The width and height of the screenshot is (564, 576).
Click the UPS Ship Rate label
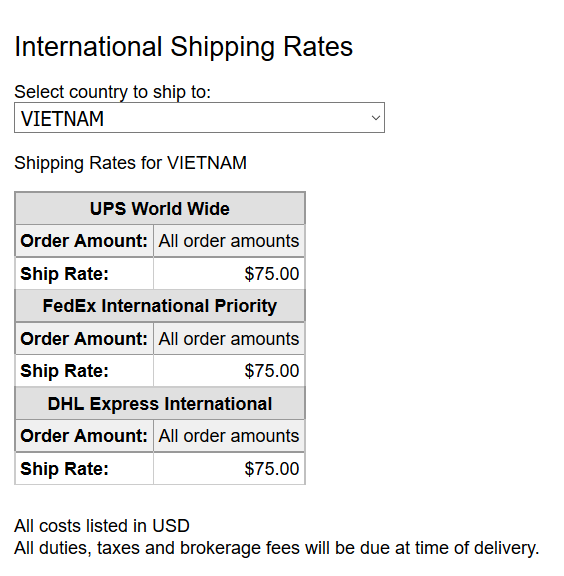click(x=65, y=274)
